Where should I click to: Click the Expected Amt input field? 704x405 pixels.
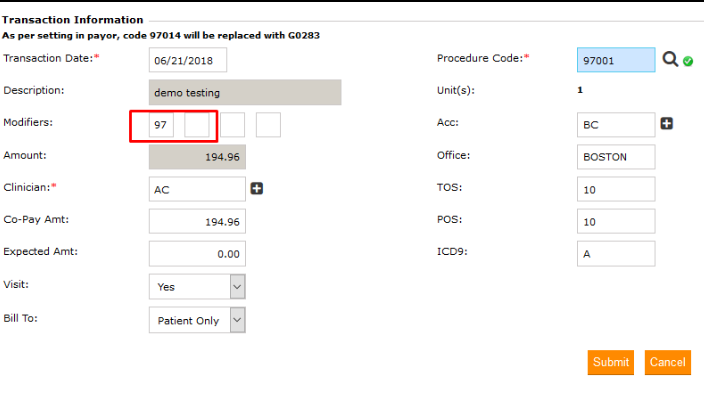click(x=197, y=254)
